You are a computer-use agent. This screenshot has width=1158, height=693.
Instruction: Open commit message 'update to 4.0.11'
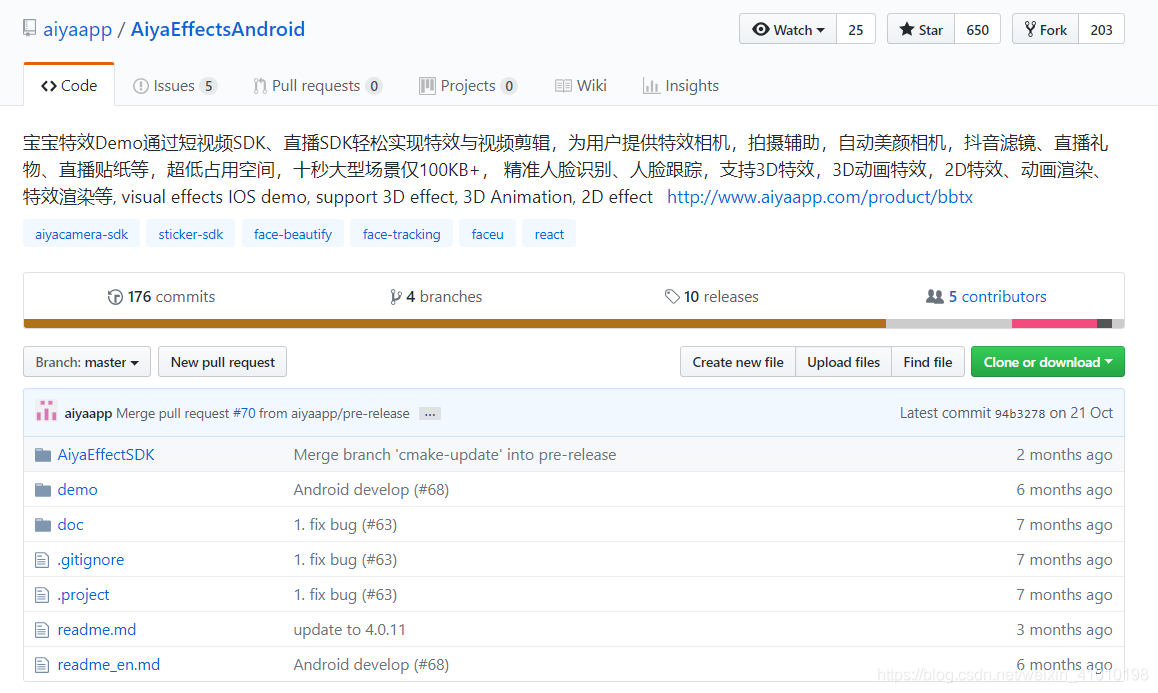349,630
